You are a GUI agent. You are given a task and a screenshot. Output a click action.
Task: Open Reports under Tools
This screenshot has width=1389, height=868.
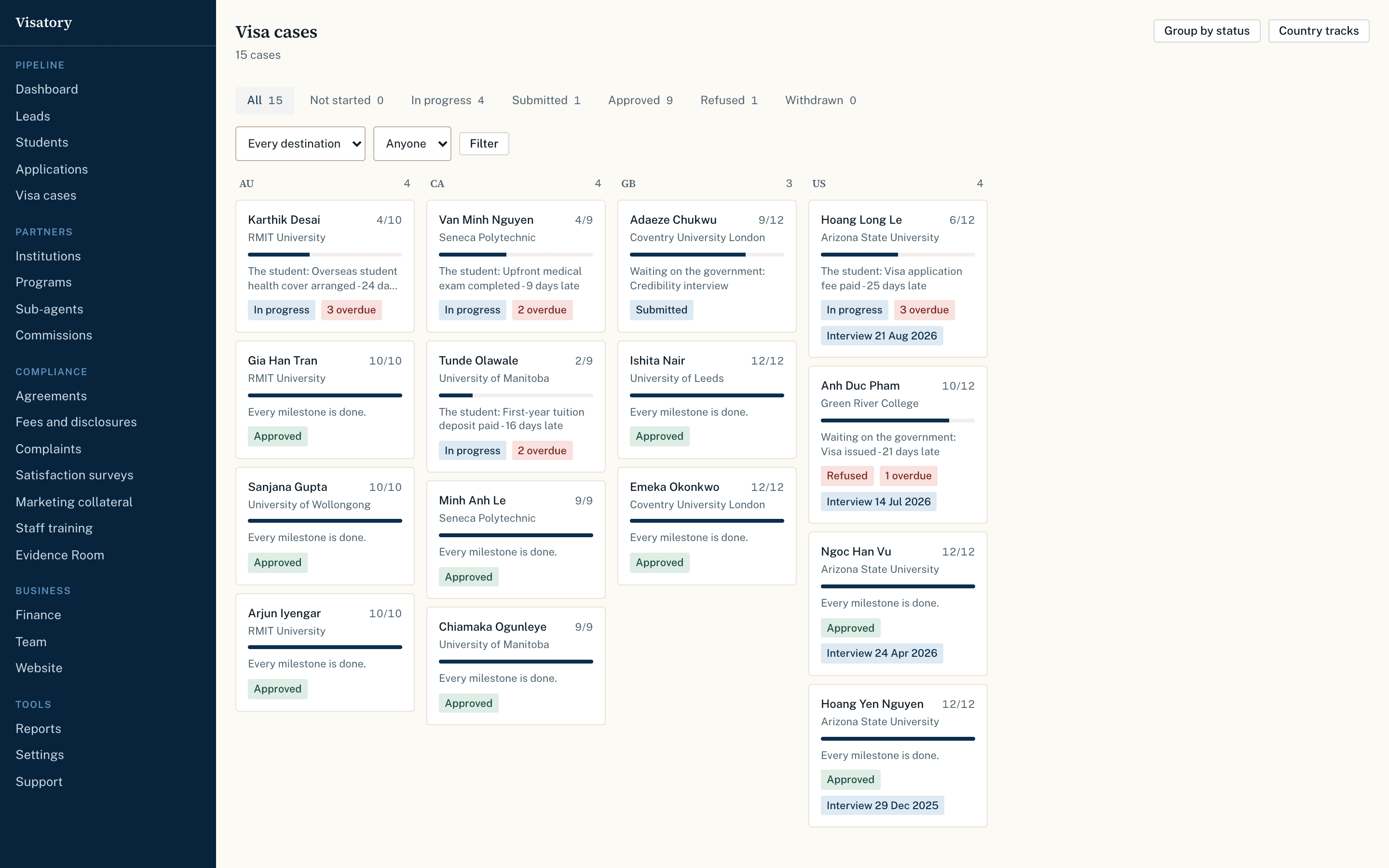(x=39, y=729)
